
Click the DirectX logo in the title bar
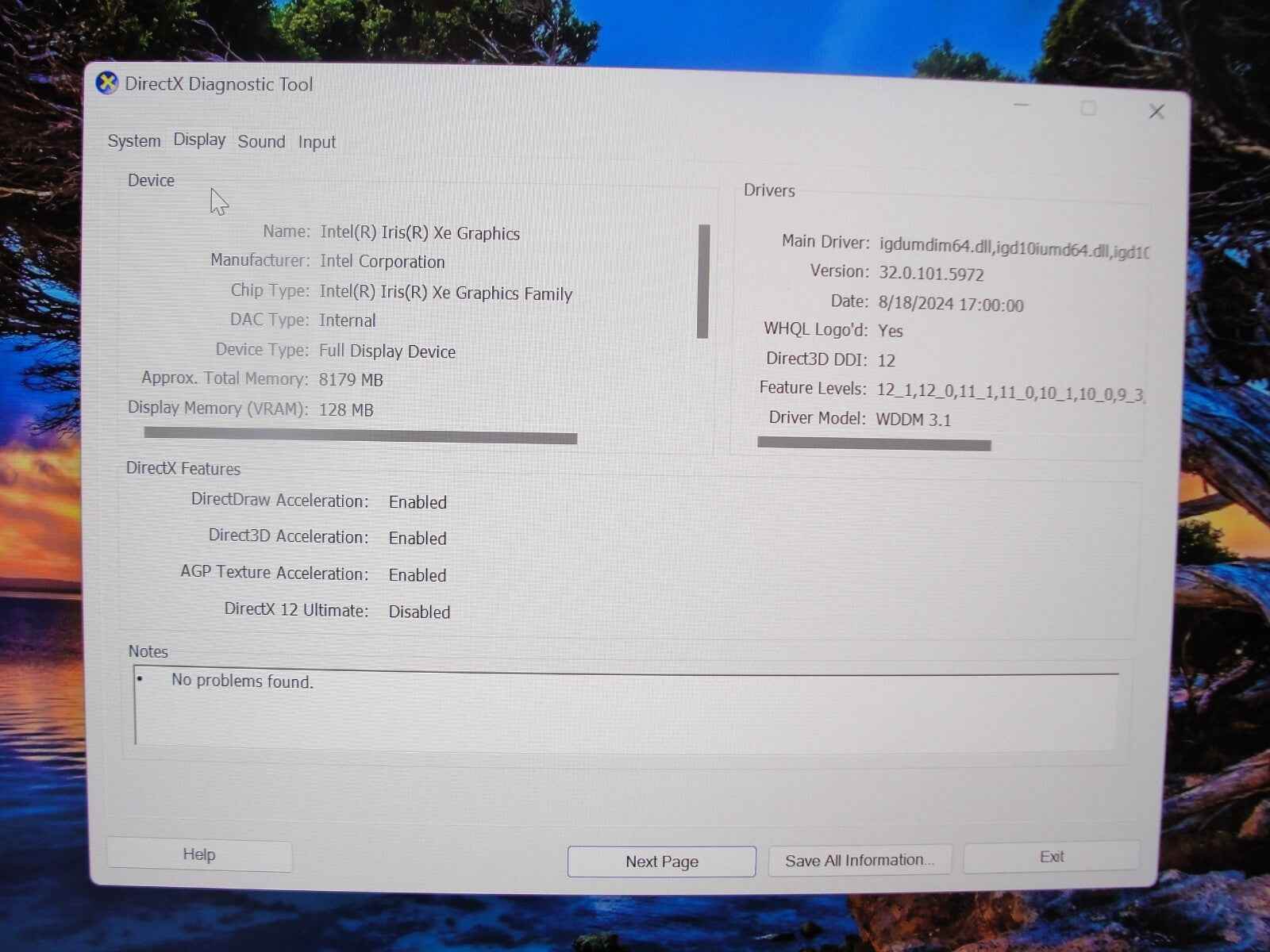pyautogui.click(x=106, y=83)
